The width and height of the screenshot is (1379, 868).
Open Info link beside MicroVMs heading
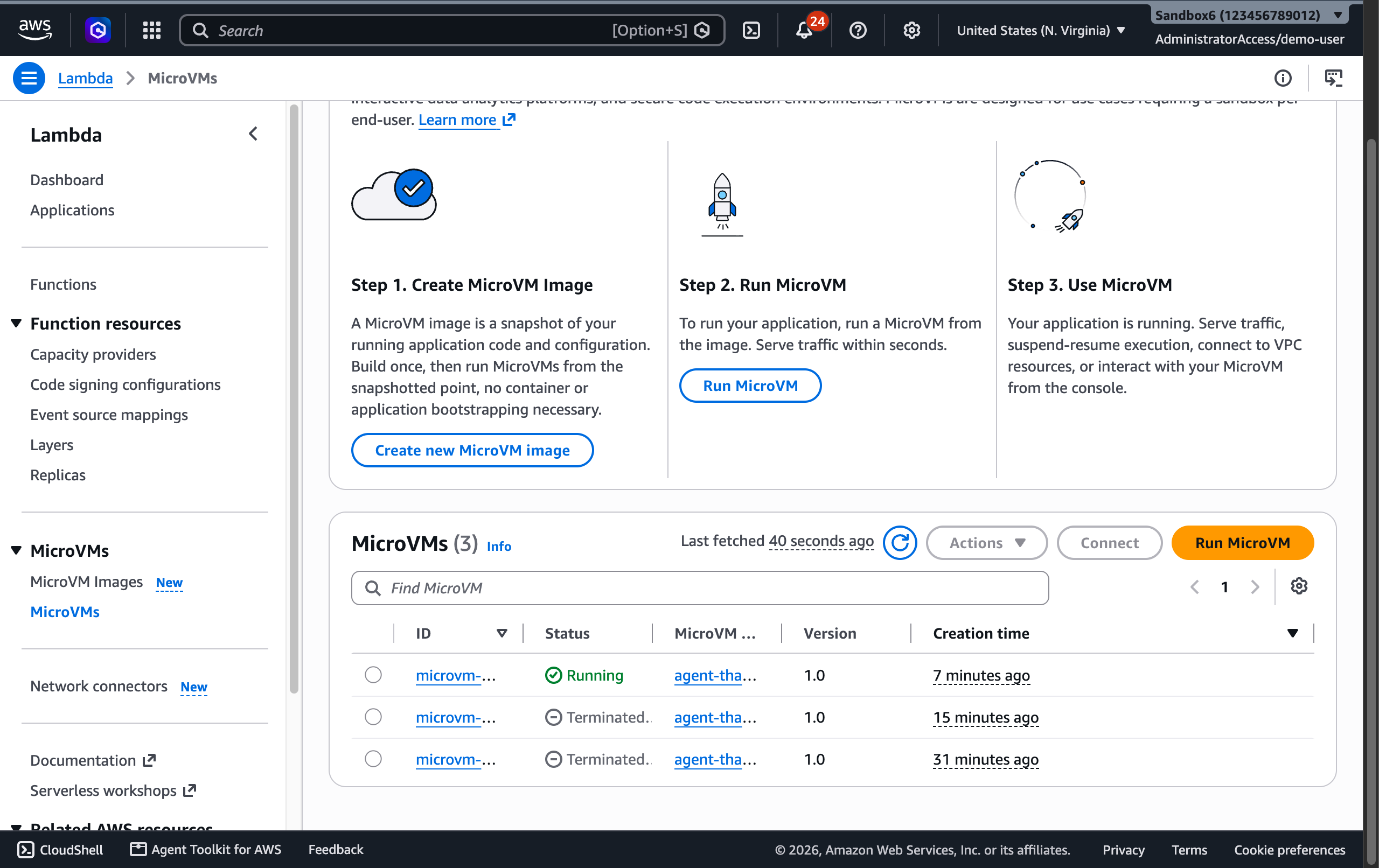pos(499,545)
